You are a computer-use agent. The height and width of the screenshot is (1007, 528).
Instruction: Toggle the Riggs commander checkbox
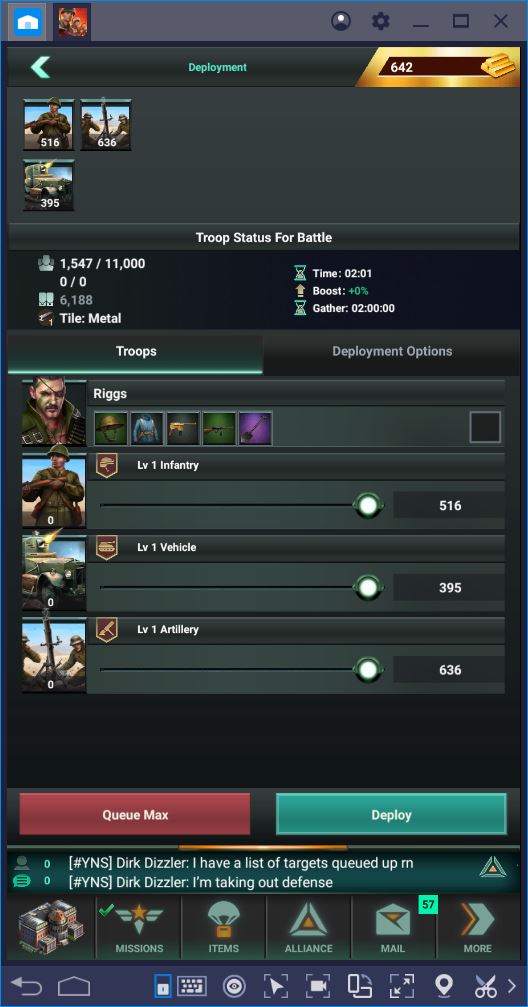485,428
